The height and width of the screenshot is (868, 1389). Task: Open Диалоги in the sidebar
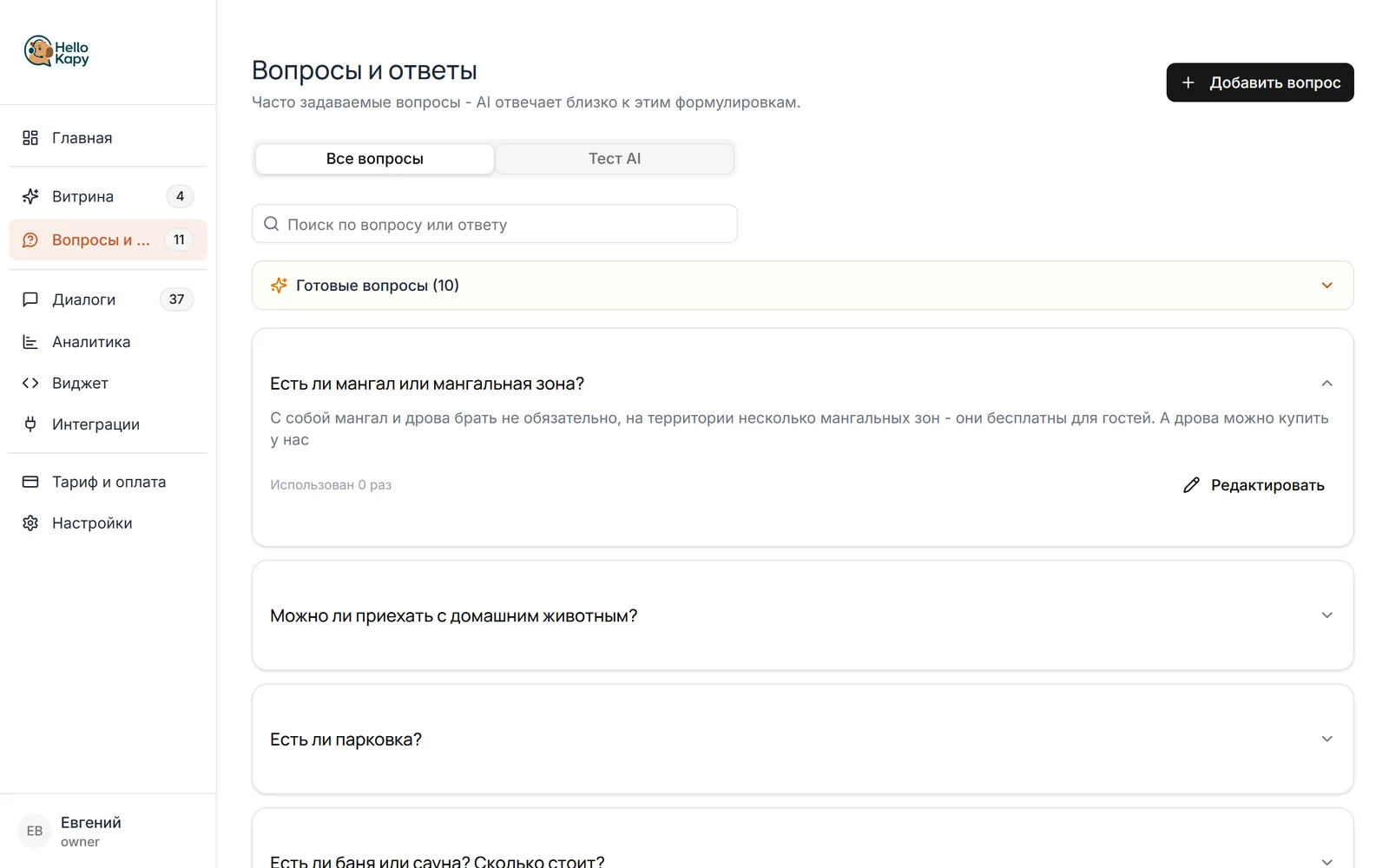108,299
